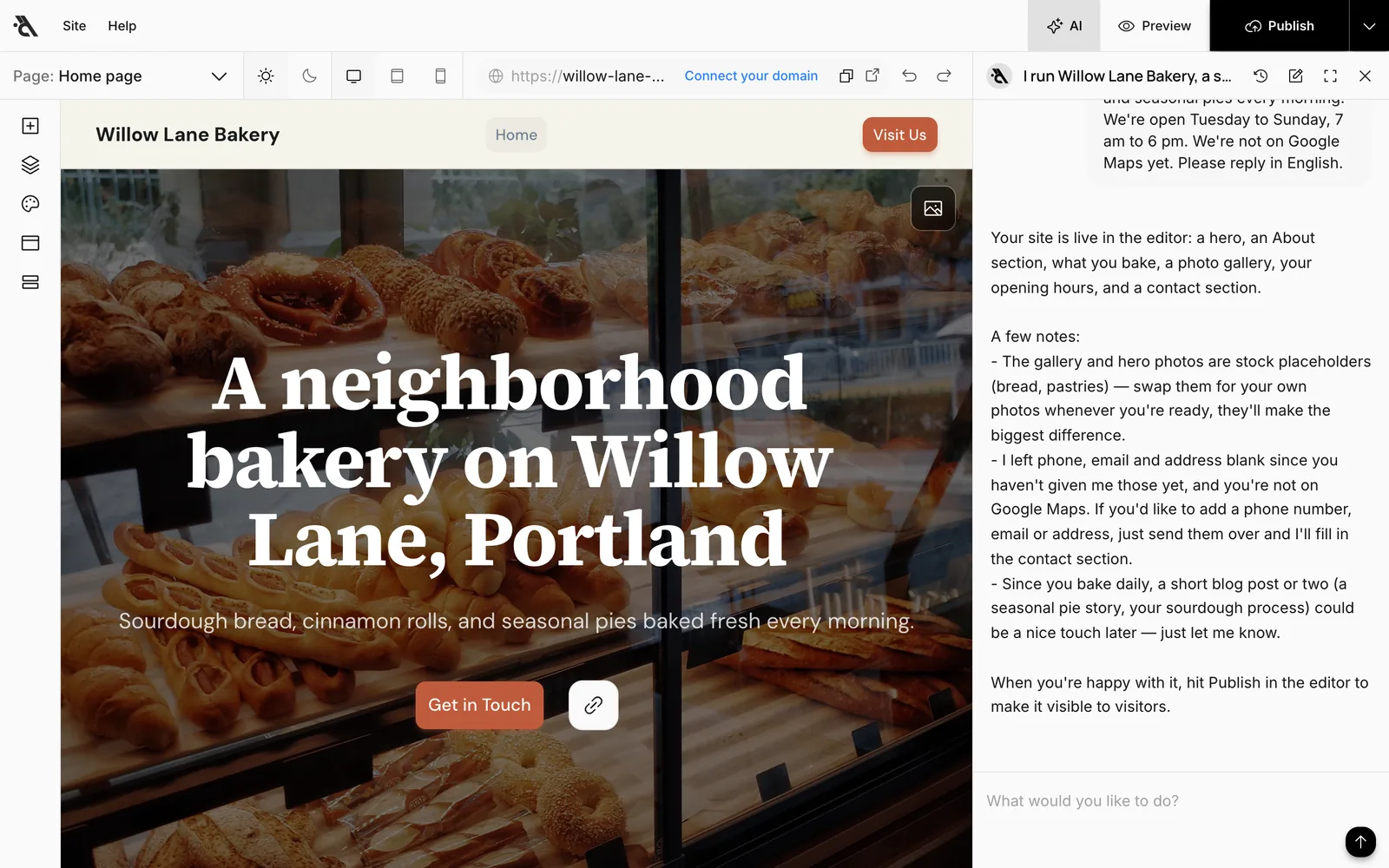Edit the Get in Touch link icon
1389x868 pixels.
pos(594,705)
